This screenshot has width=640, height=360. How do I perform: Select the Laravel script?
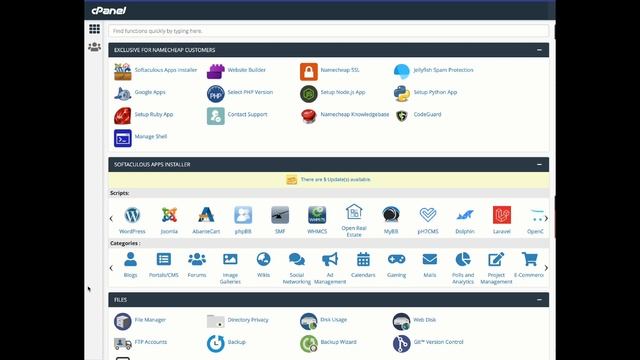pos(502,220)
